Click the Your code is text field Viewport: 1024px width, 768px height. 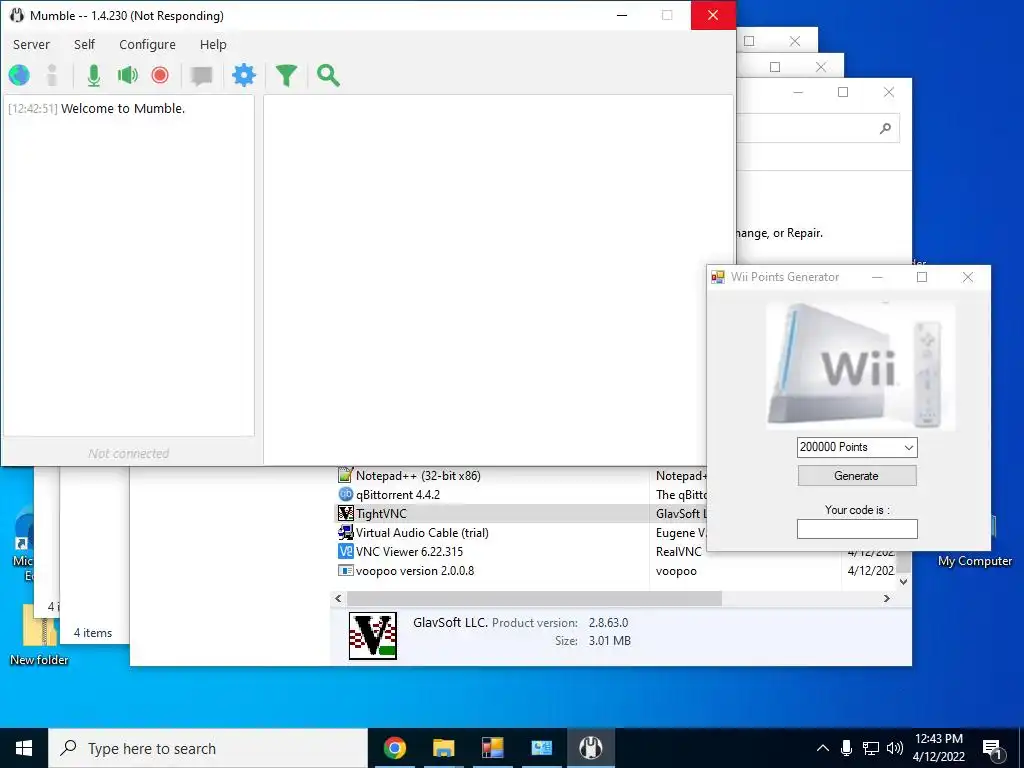(x=857, y=529)
